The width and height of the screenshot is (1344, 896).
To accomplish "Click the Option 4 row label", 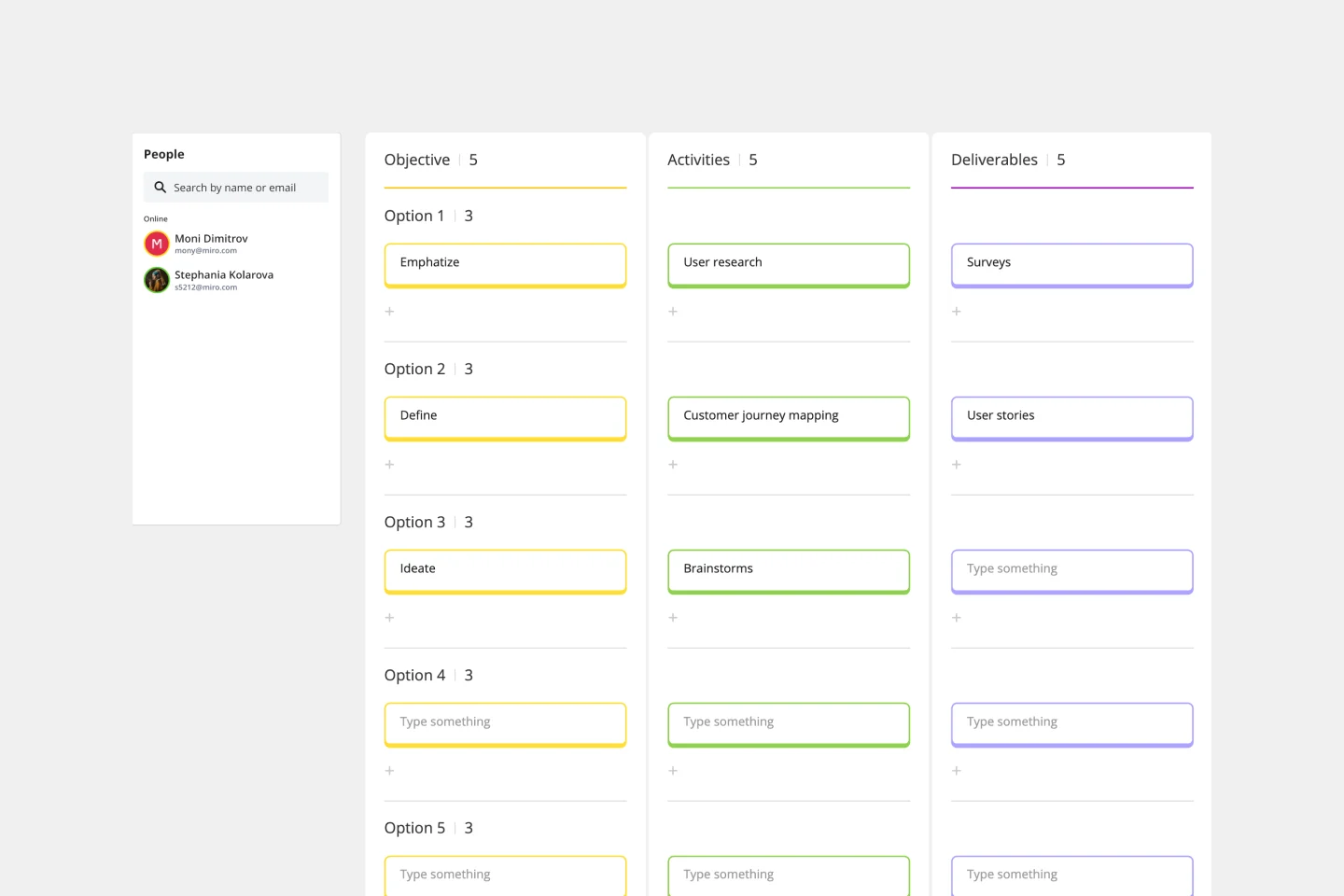I will 414,675.
